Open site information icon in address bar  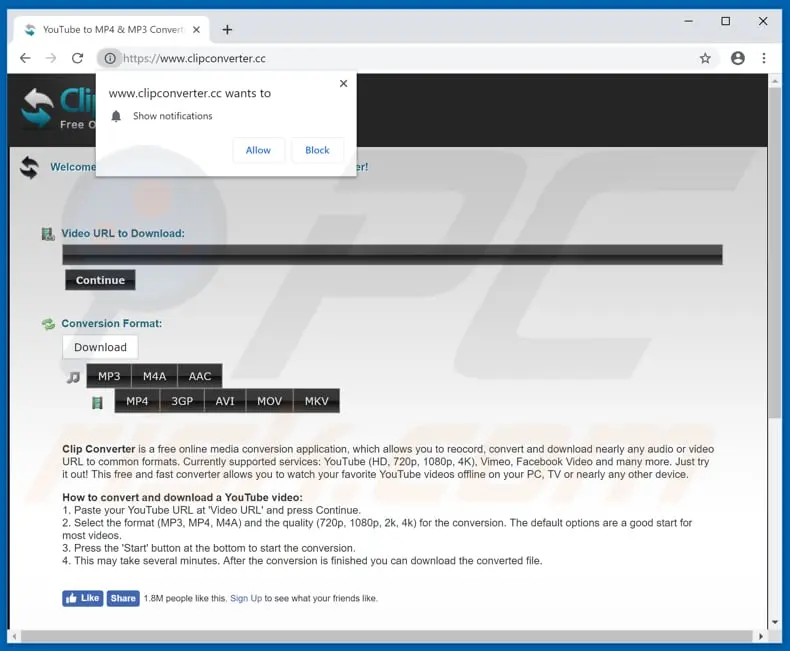109,58
